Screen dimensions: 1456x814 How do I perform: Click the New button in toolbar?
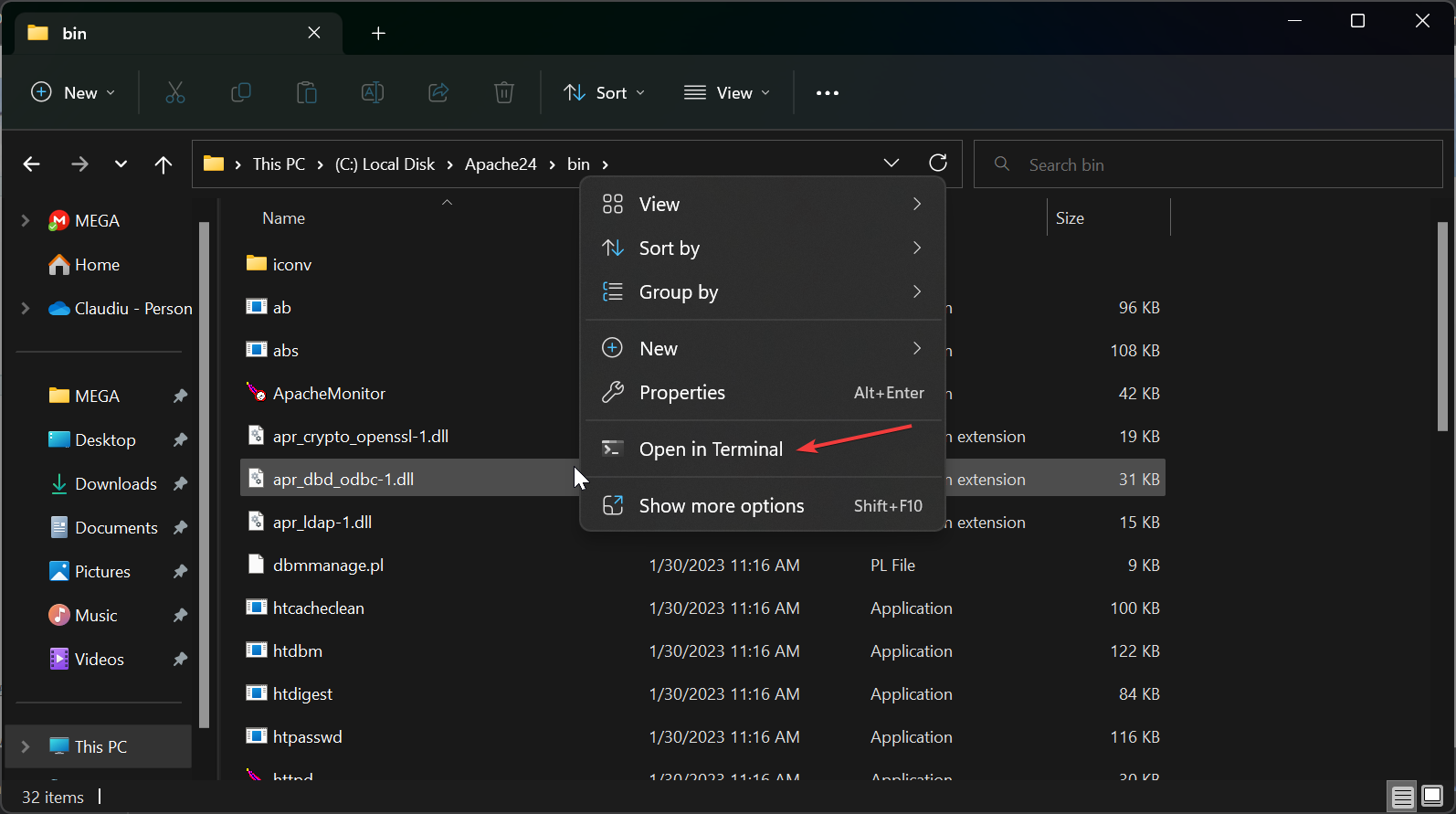[73, 92]
